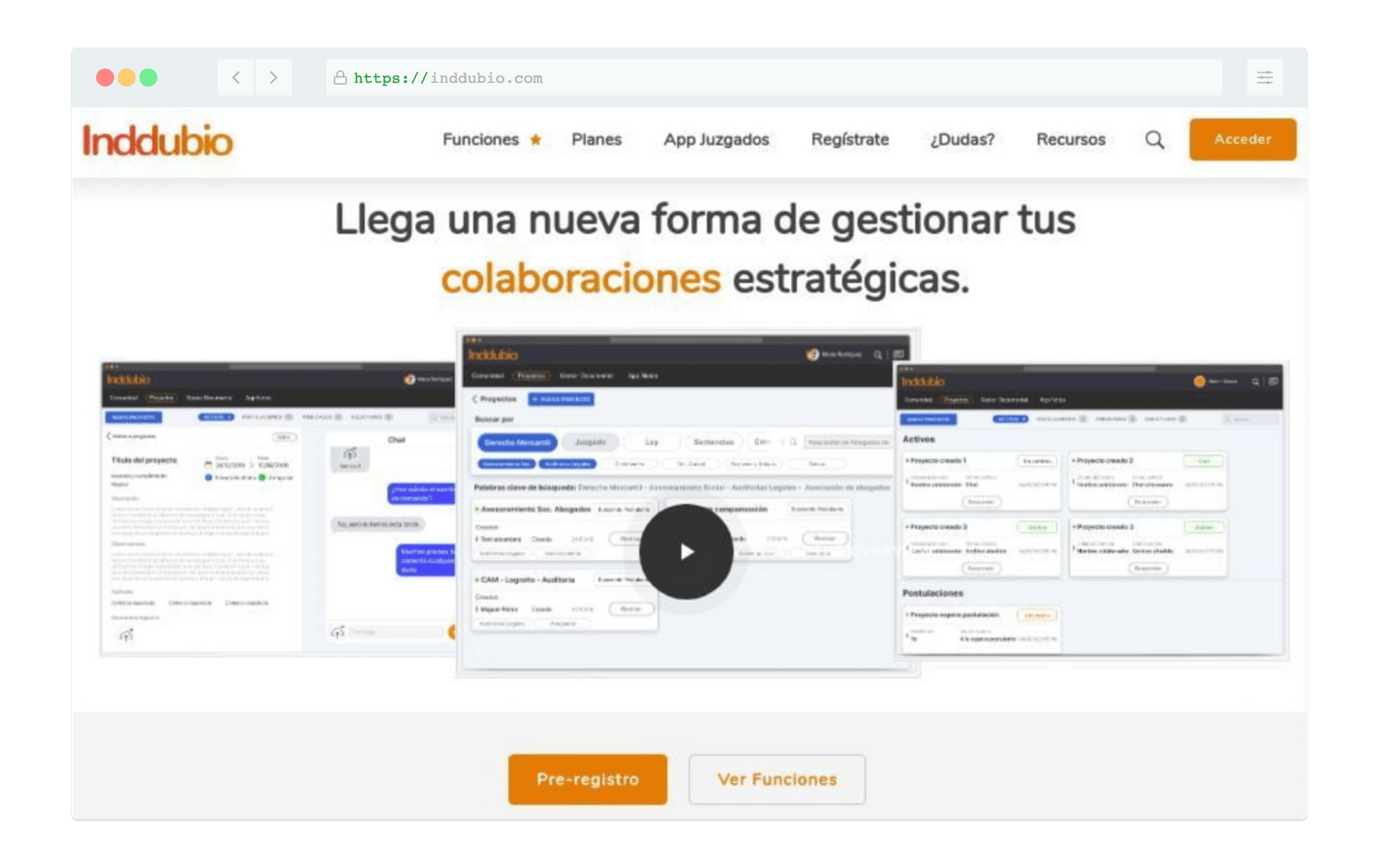Open the Planes menu item
The image size is (1380, 868).
596,140
